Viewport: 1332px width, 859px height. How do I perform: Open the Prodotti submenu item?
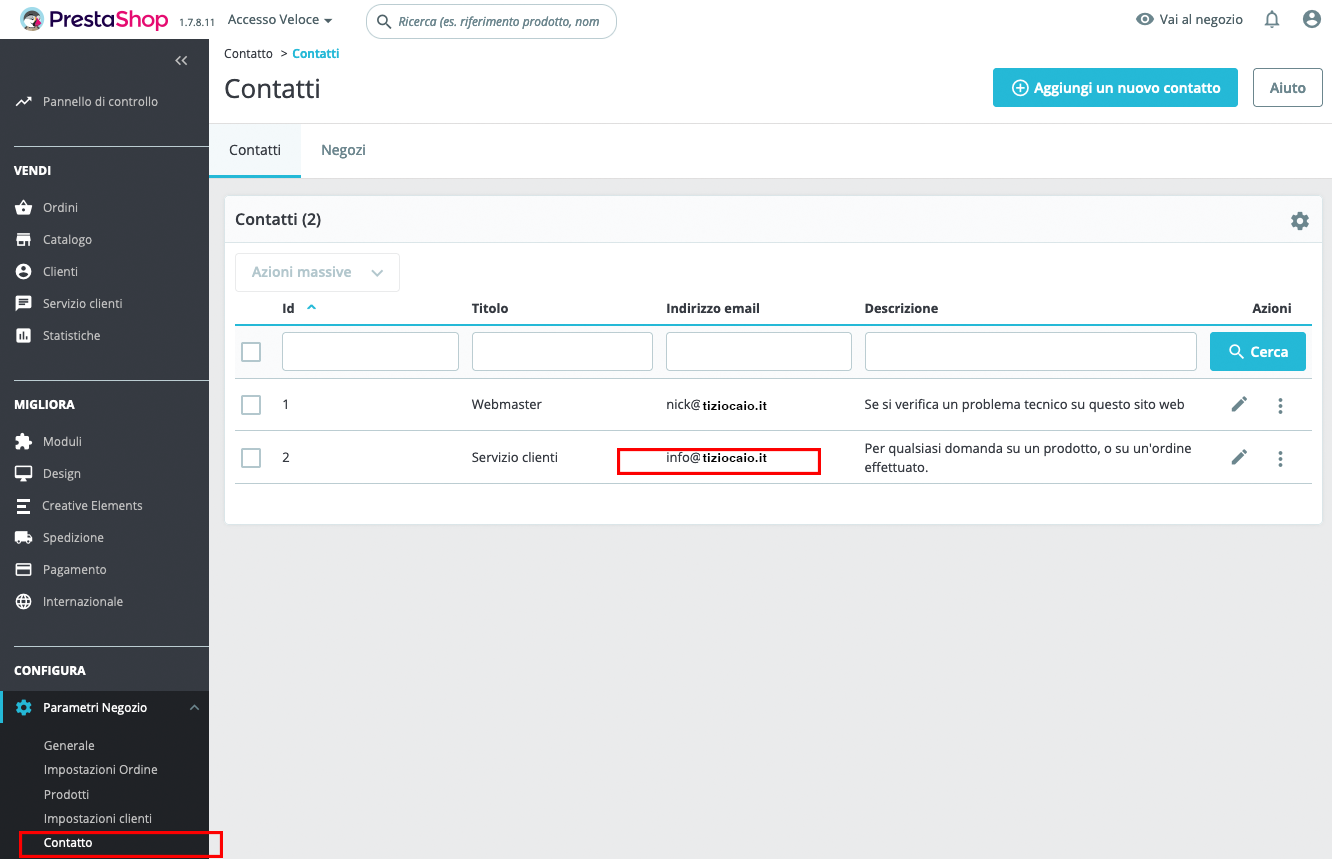67,794
